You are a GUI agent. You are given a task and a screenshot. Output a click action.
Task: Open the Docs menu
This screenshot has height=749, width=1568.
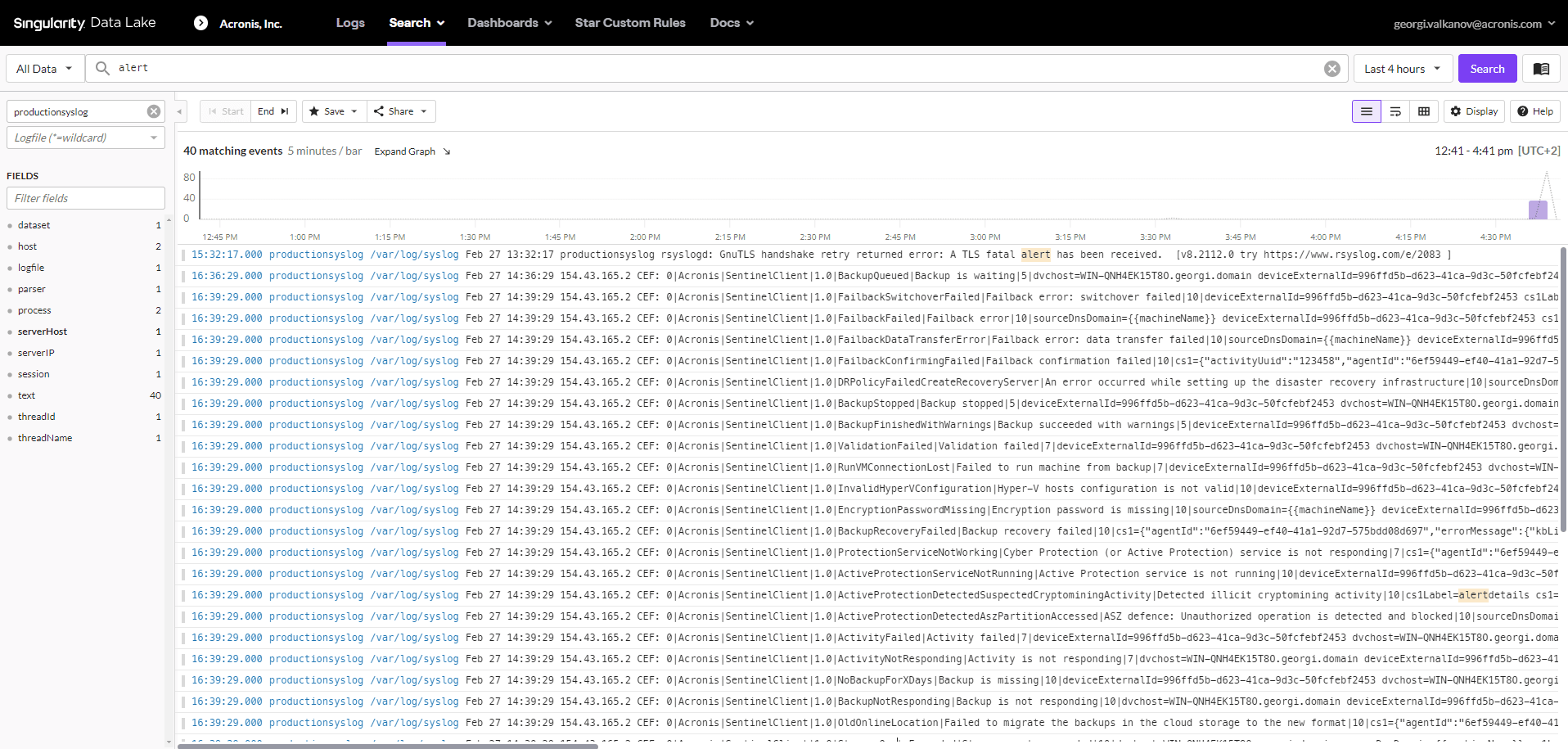pos(732,23)
